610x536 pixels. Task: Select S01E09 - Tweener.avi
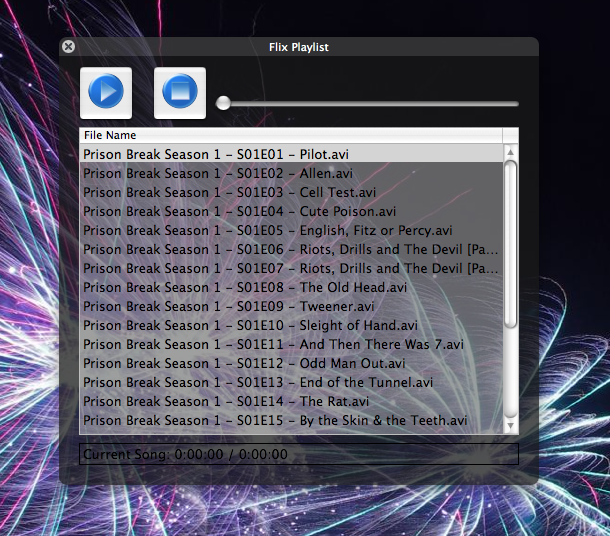[x=291, y=307]
